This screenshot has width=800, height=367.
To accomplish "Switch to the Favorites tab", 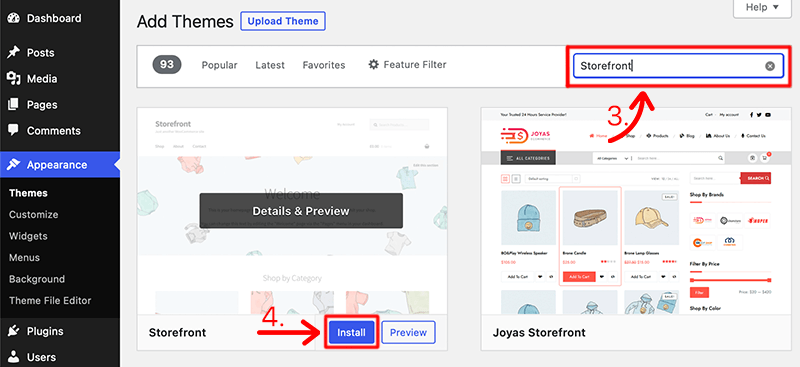I will [x=324, y=65].
